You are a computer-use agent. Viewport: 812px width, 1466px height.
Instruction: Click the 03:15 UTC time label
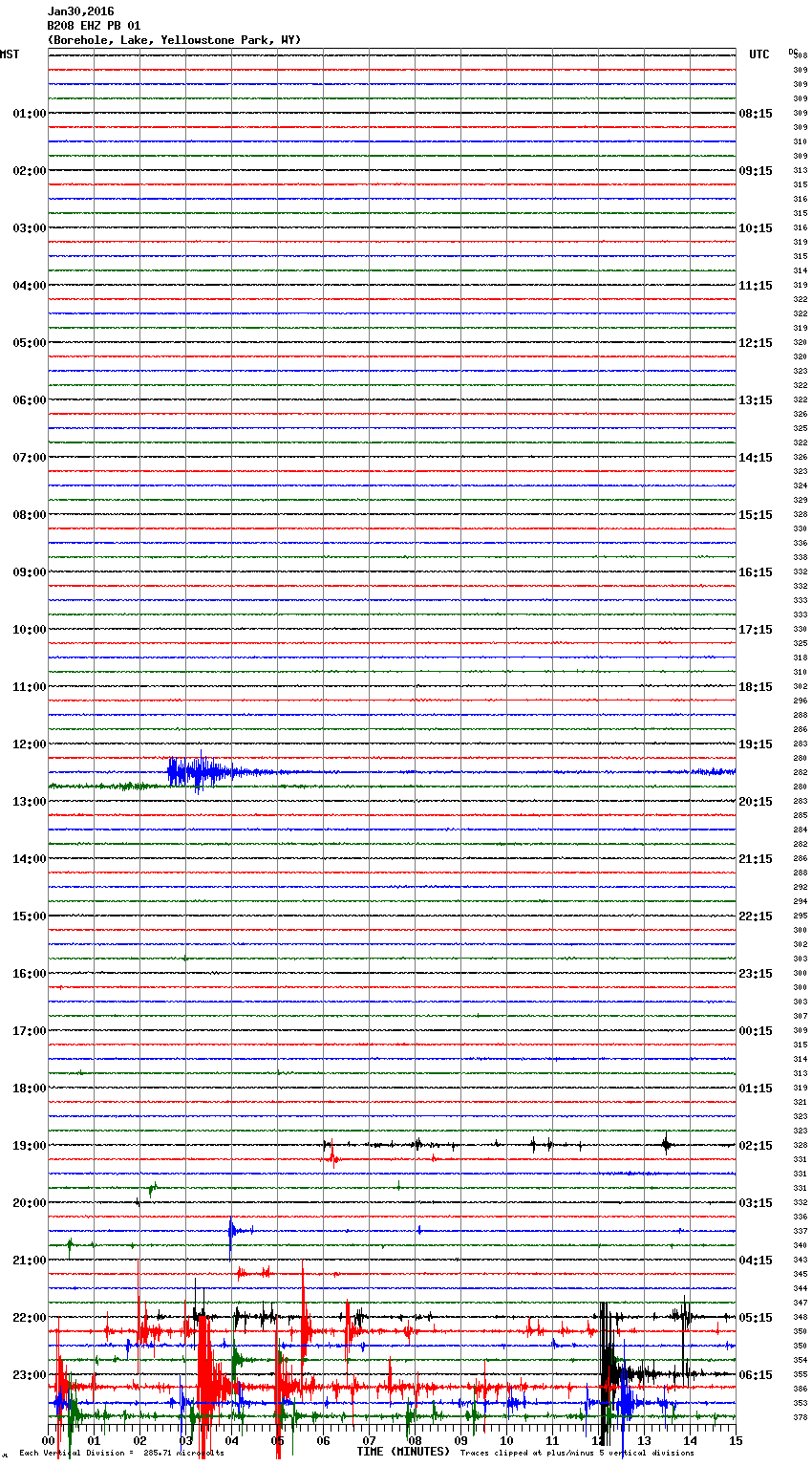[x=756, y=1203]
